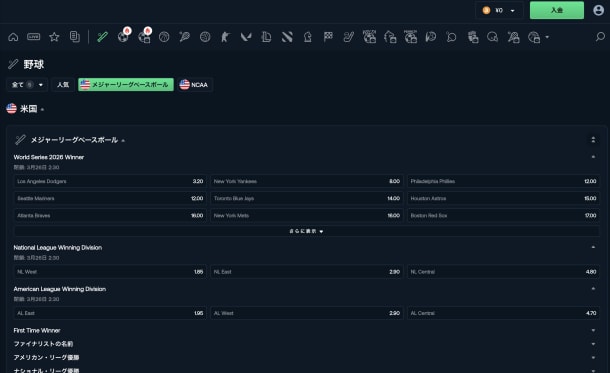Pick NL Central at 4.80
Image resolution: width=610 pixels, height=373 pixels.
click(x=503, y=272)
